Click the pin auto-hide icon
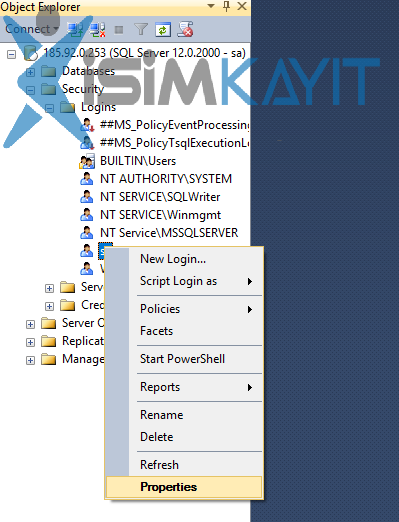The height and width of the screenshot is (522, 399). (x=226, y=6)
